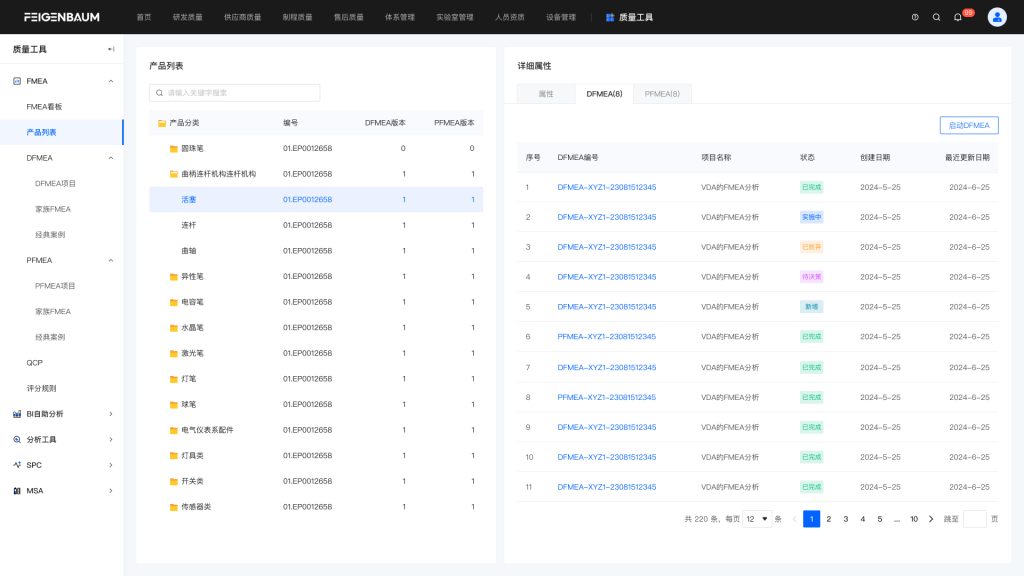Expand the 分析工具 chevron
The image size is (1024, 576).
tap(111, 440)
